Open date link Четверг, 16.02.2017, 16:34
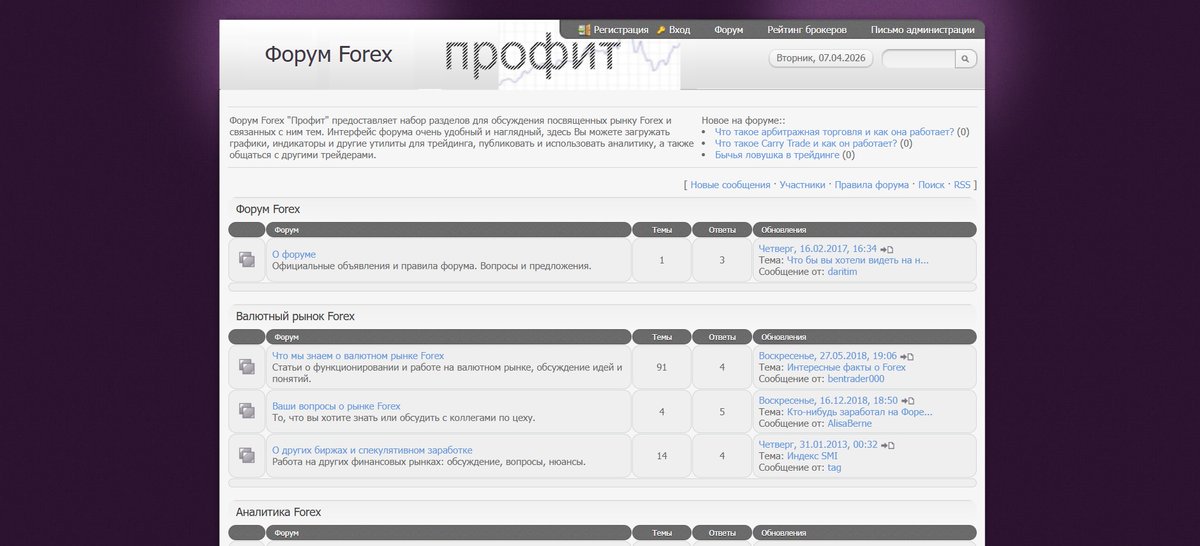 818,248
